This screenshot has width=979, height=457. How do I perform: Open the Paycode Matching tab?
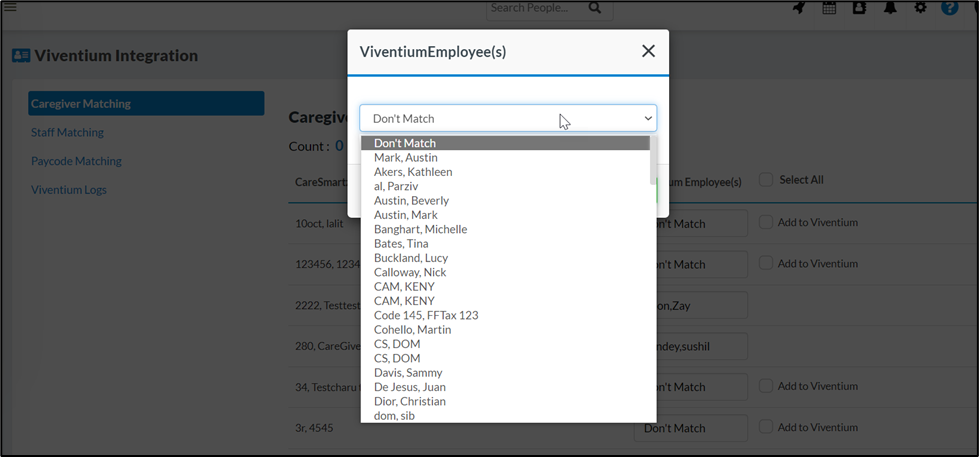(x=76, y=161)
